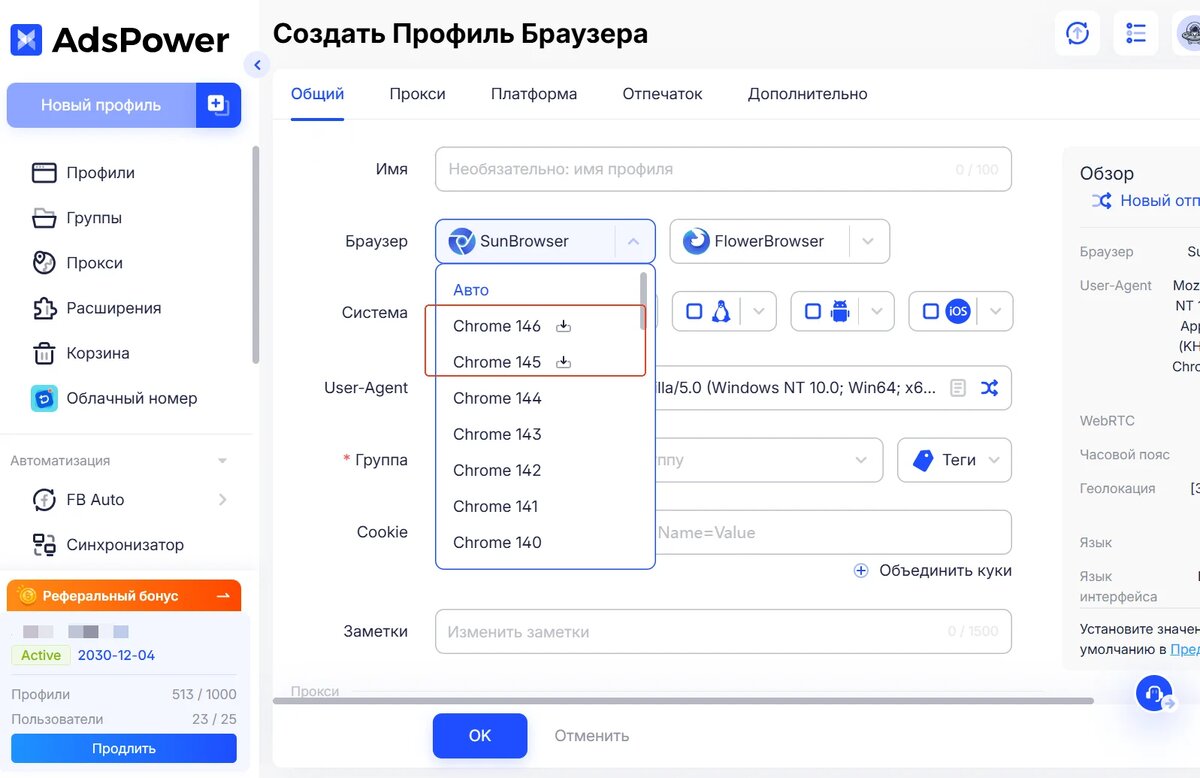
Task: Click the User-Agent list icon
Action: pos(957,388)
